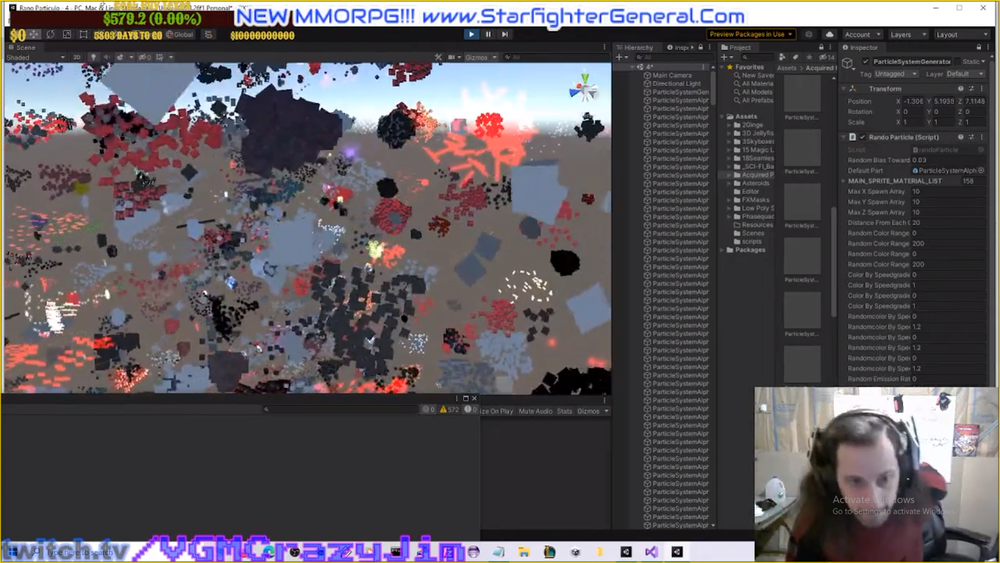The width and height of the screenshot is (1000, 563).
Task: Select All Prefabs under Favorites
Action: (x=753, y=100)
